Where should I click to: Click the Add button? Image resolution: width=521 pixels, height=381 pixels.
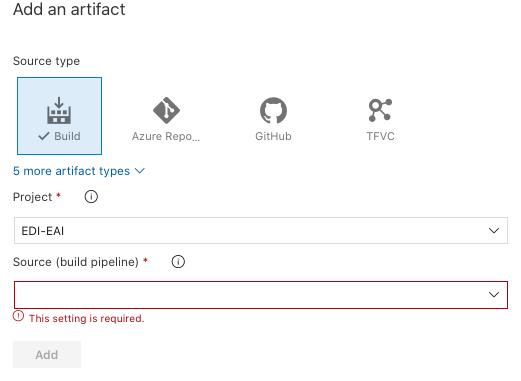(x=47, y=354)
